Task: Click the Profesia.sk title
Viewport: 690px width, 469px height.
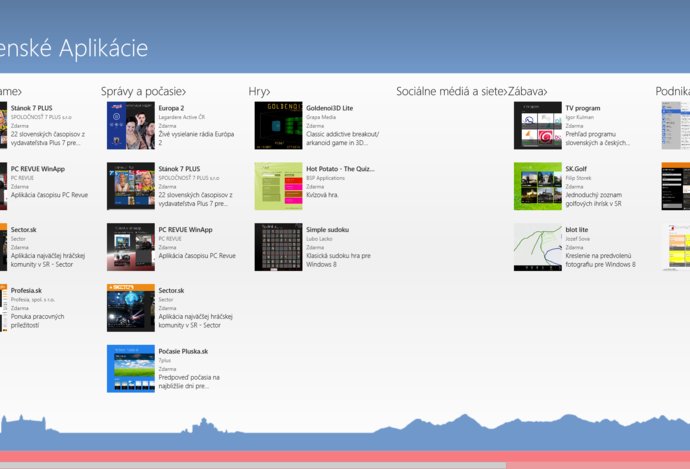Action: tap(26, 290)
